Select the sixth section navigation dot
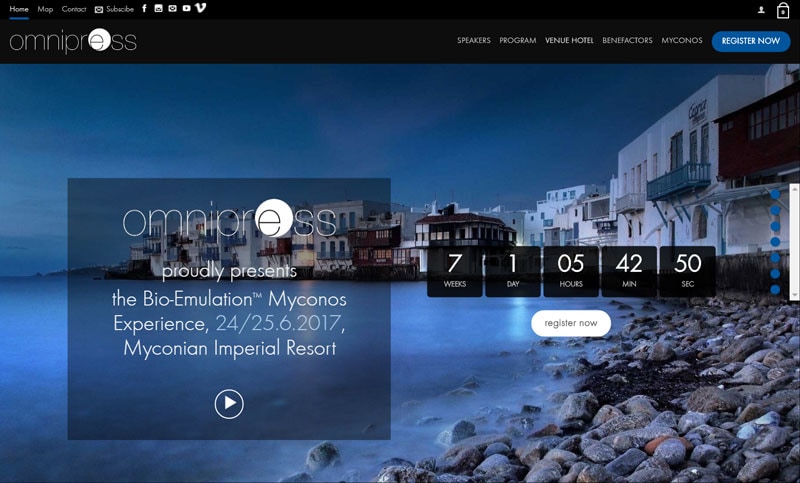800x483 pixels. point(775,274)
